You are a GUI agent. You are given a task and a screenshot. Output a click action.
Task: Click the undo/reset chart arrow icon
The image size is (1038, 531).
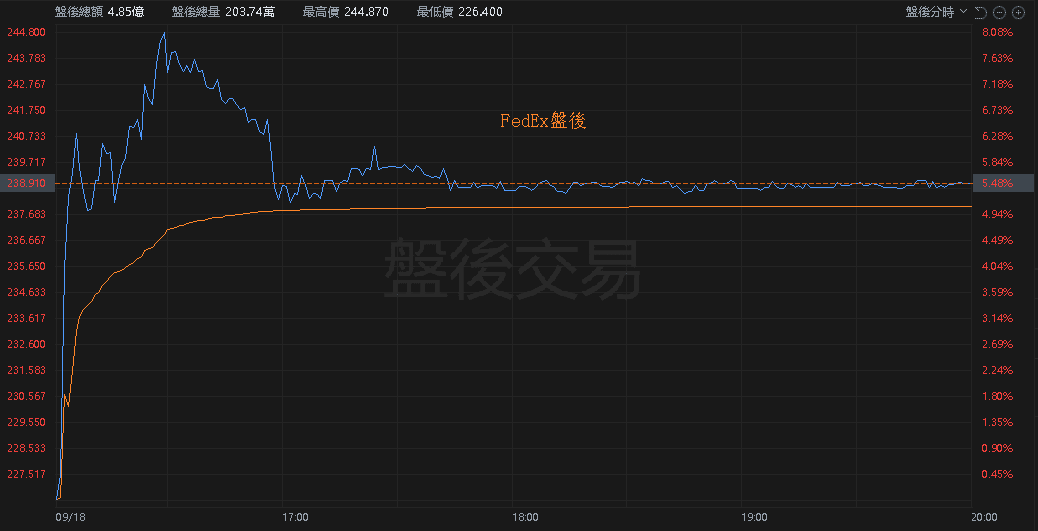(981, 12)
